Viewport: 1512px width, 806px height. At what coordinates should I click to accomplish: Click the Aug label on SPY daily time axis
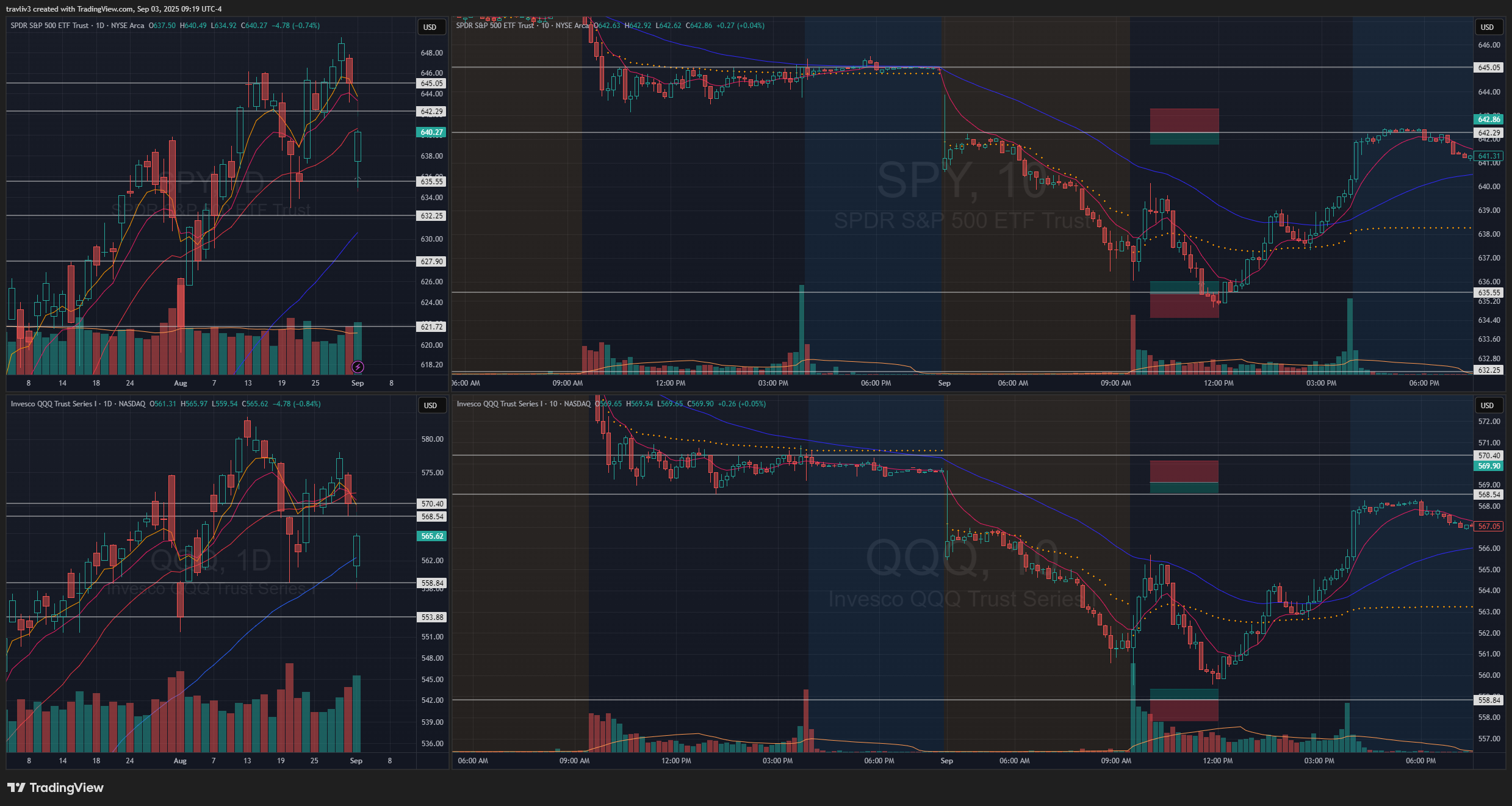181,383
